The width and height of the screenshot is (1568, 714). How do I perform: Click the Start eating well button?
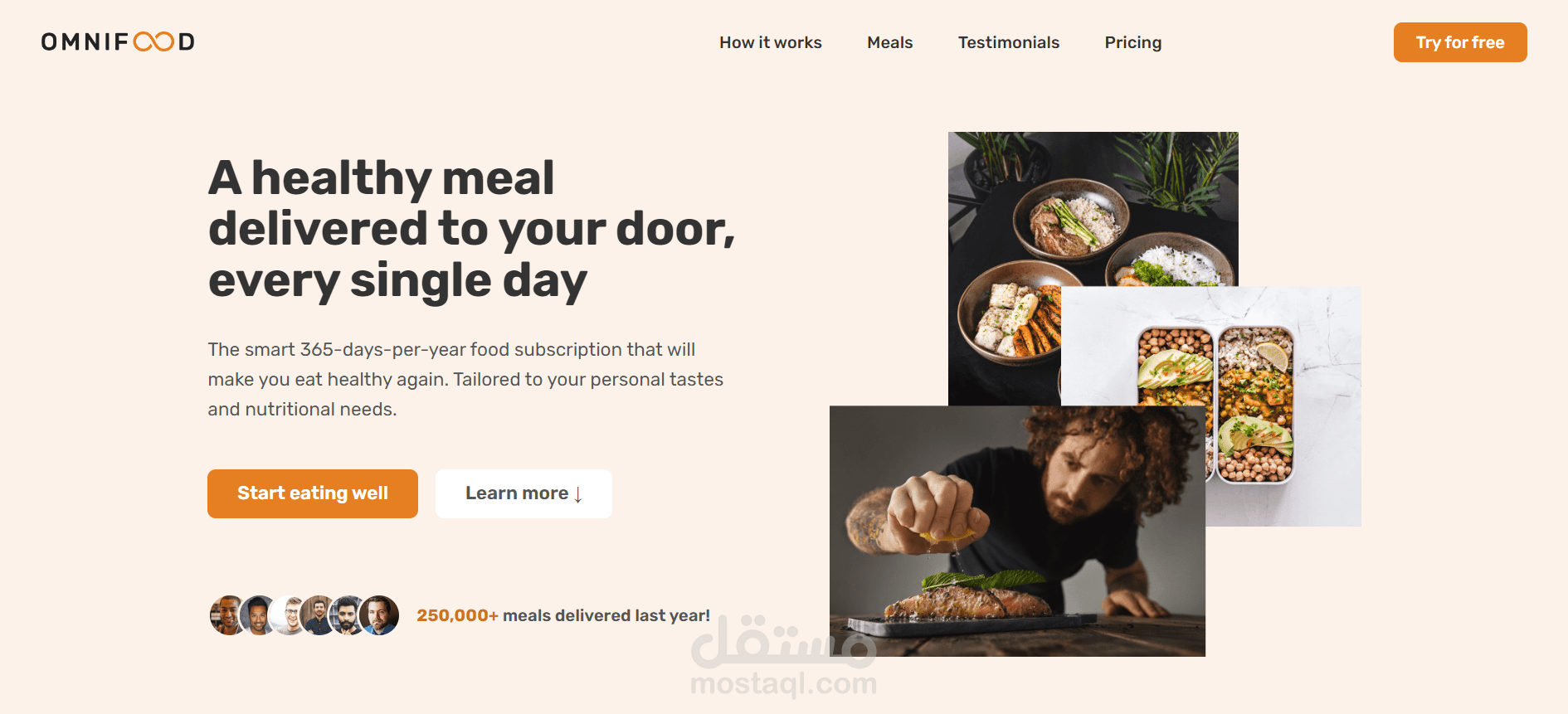click(x=313, y=493)
